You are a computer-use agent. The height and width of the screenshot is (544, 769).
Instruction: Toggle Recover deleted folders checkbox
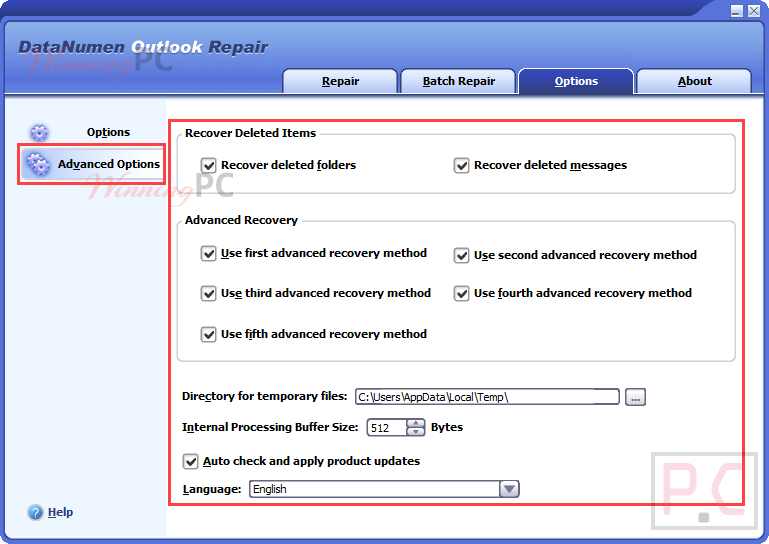tap(208, 165)
